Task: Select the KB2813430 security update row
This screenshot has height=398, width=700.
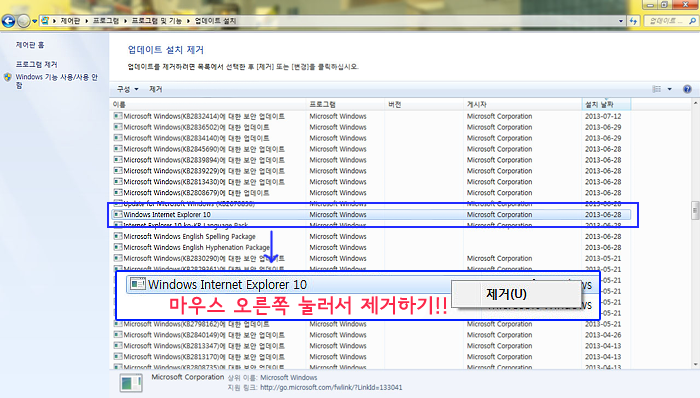Action: [371, 182]
